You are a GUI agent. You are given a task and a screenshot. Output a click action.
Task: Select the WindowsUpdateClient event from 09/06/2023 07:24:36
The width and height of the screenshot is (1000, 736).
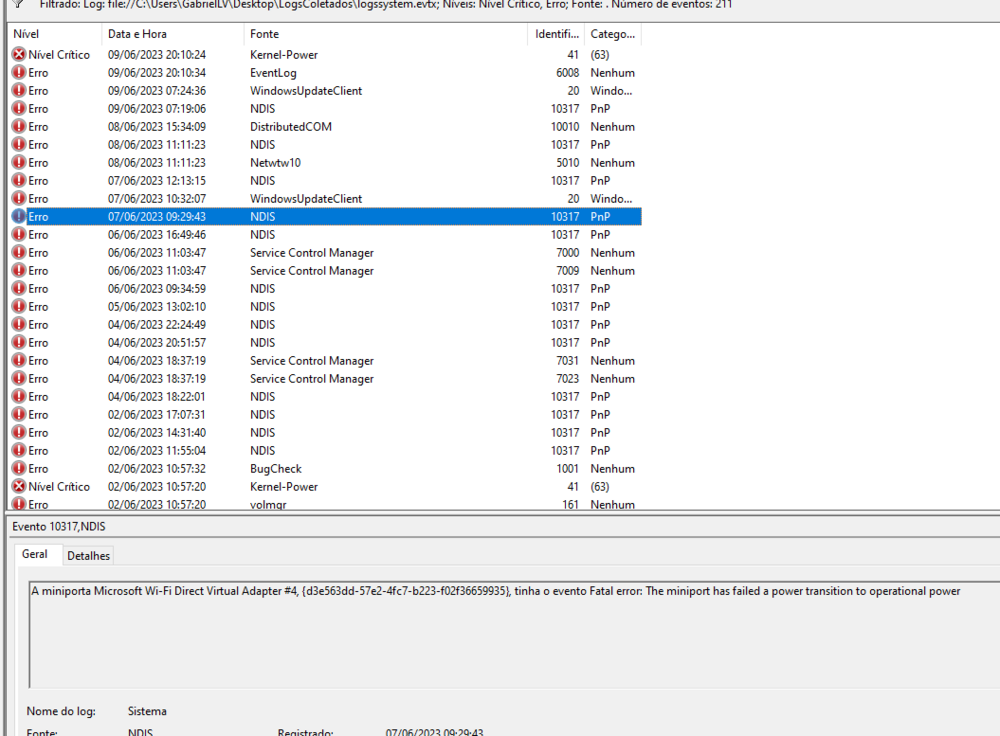306,91
